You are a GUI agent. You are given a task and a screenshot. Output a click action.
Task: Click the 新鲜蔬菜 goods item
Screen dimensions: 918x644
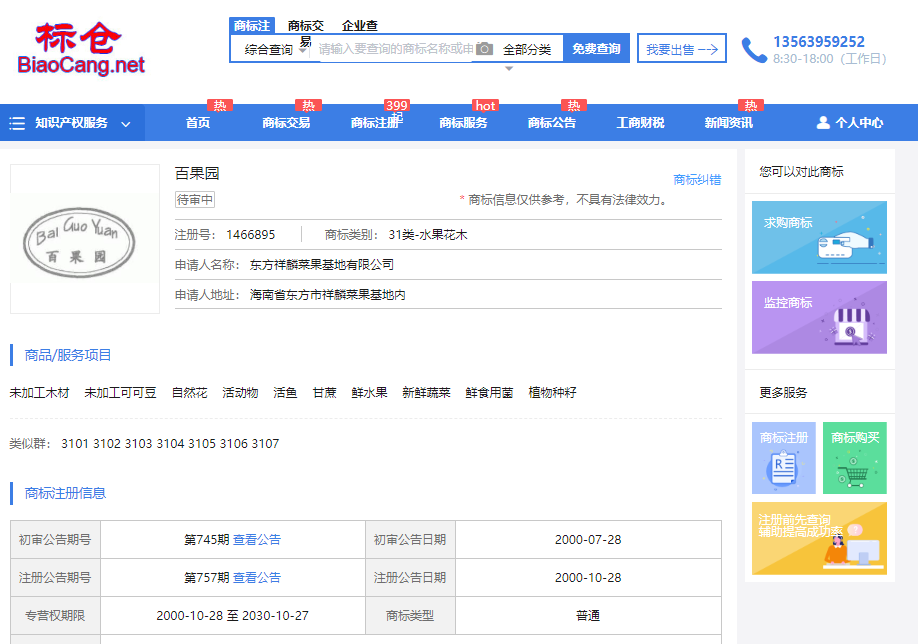(x=426, y=393)
